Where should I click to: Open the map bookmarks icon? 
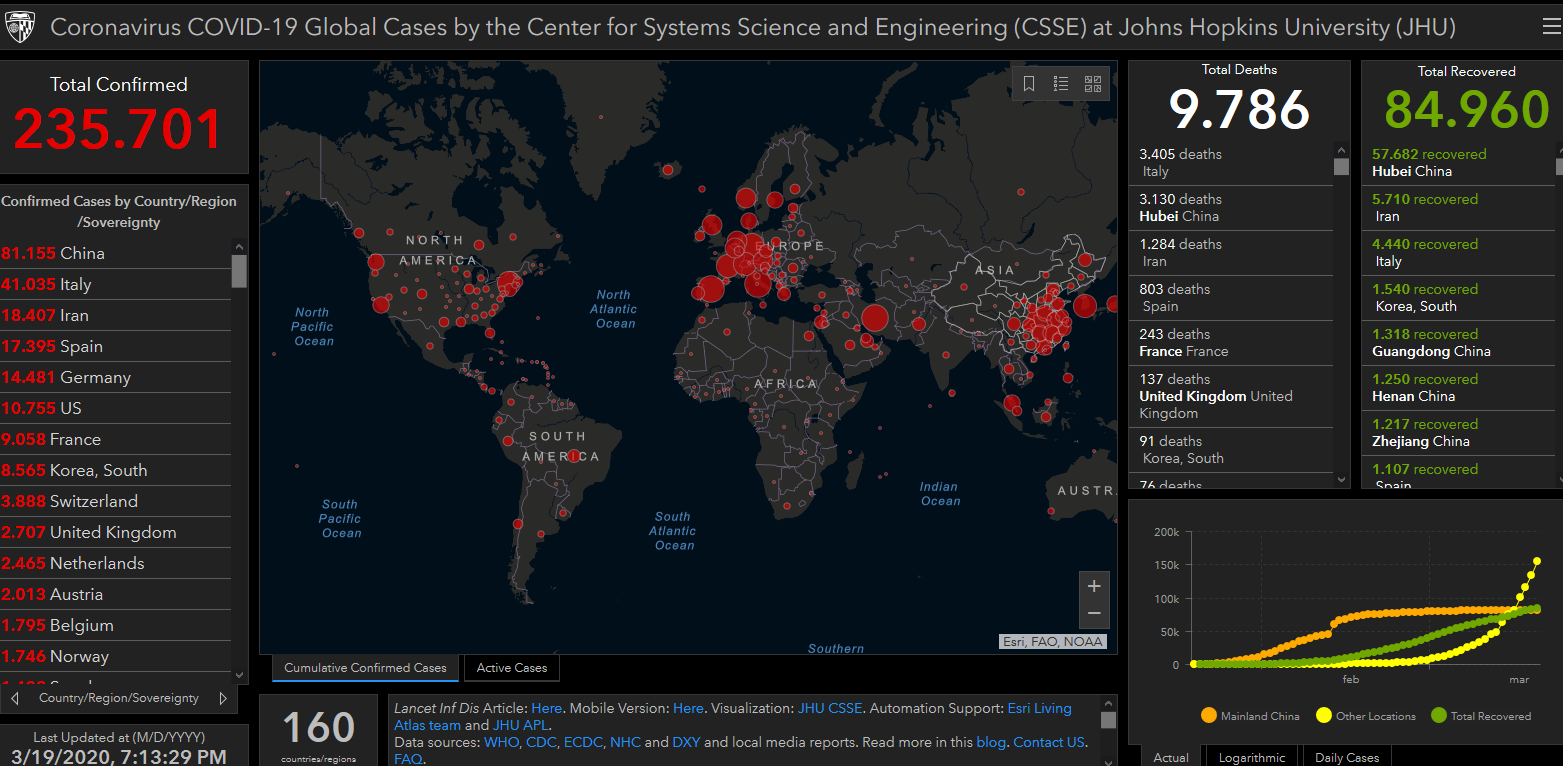1029,84
